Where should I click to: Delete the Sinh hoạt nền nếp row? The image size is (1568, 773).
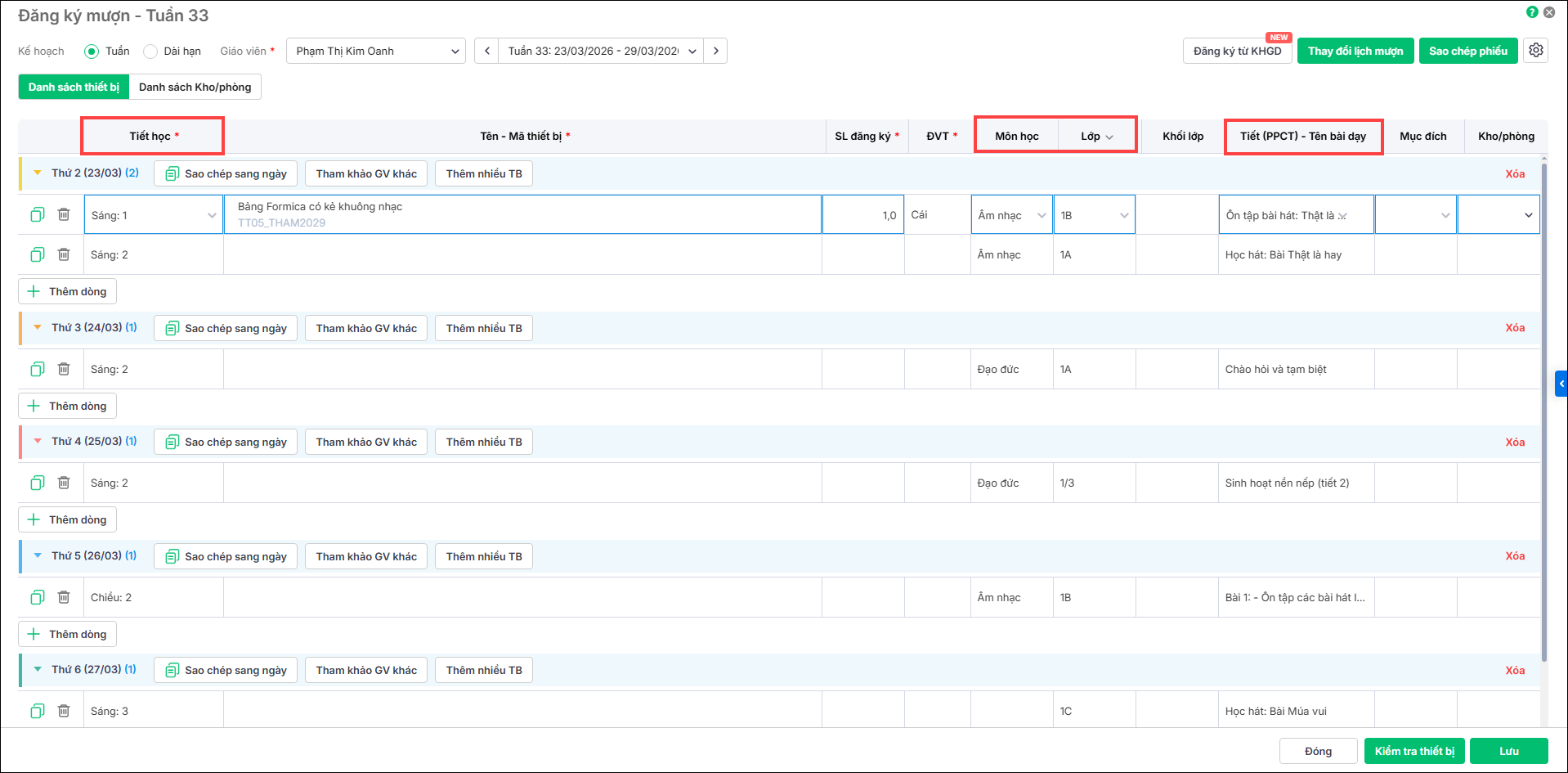coord(64,483)
